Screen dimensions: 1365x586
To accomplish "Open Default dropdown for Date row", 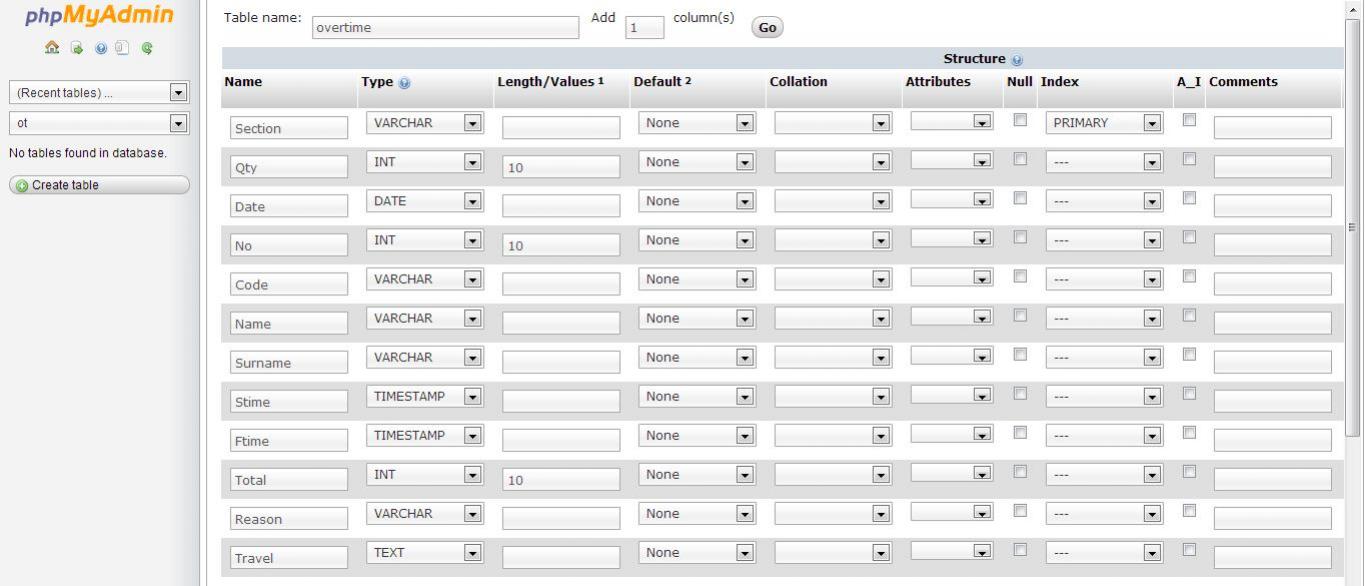I will [x=696, y=201].
